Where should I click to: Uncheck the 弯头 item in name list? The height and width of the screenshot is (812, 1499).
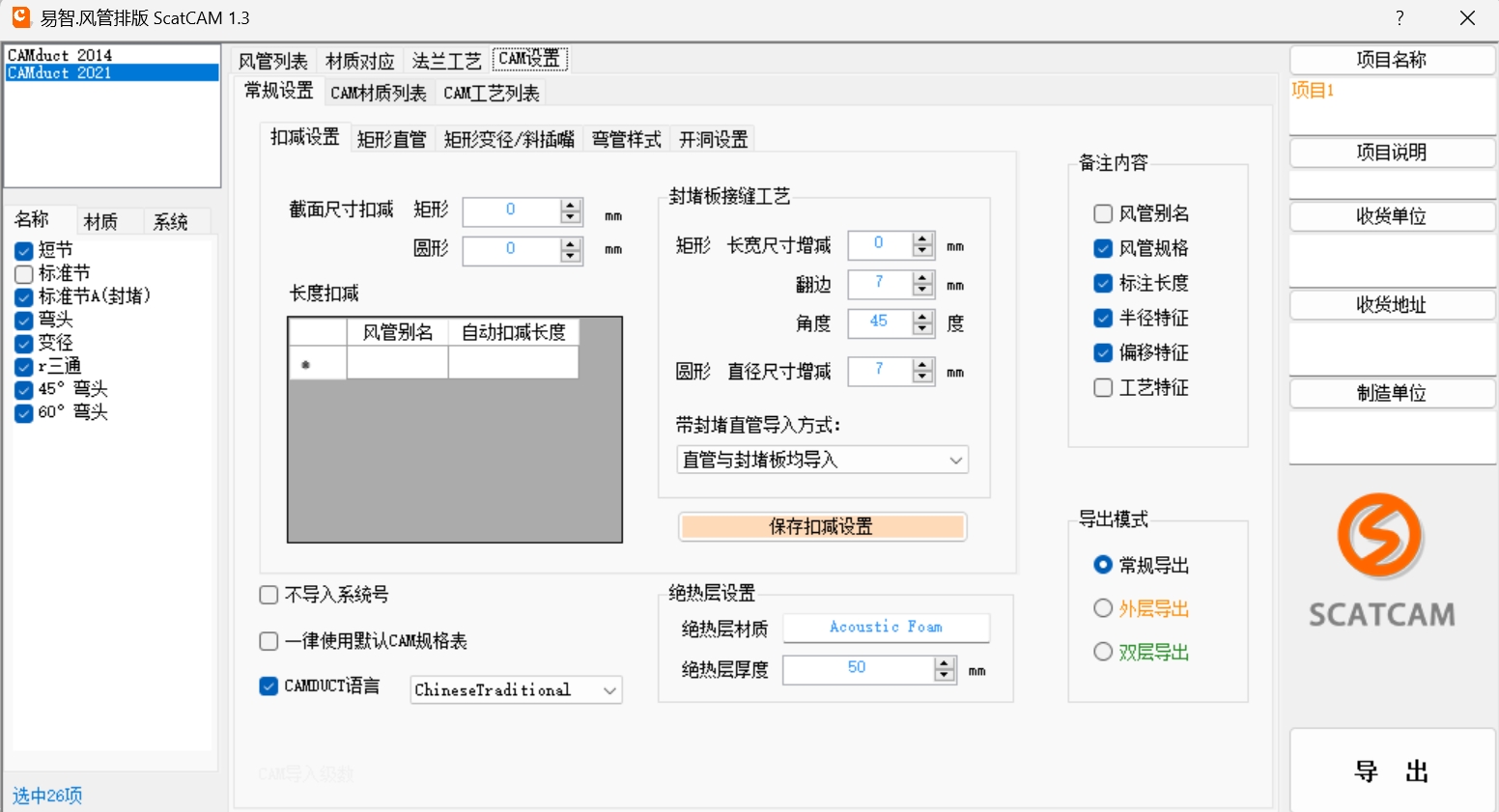point(24,320)
